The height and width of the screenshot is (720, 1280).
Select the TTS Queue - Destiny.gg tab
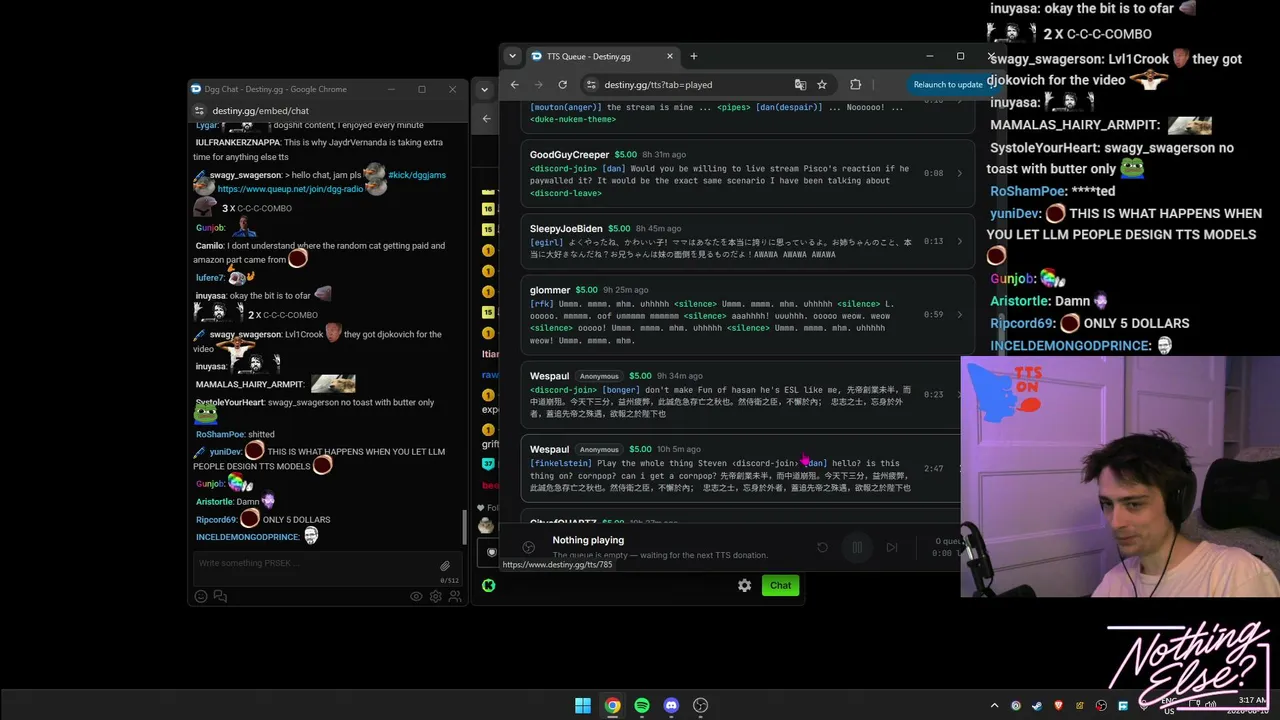(x=603, y=56)
